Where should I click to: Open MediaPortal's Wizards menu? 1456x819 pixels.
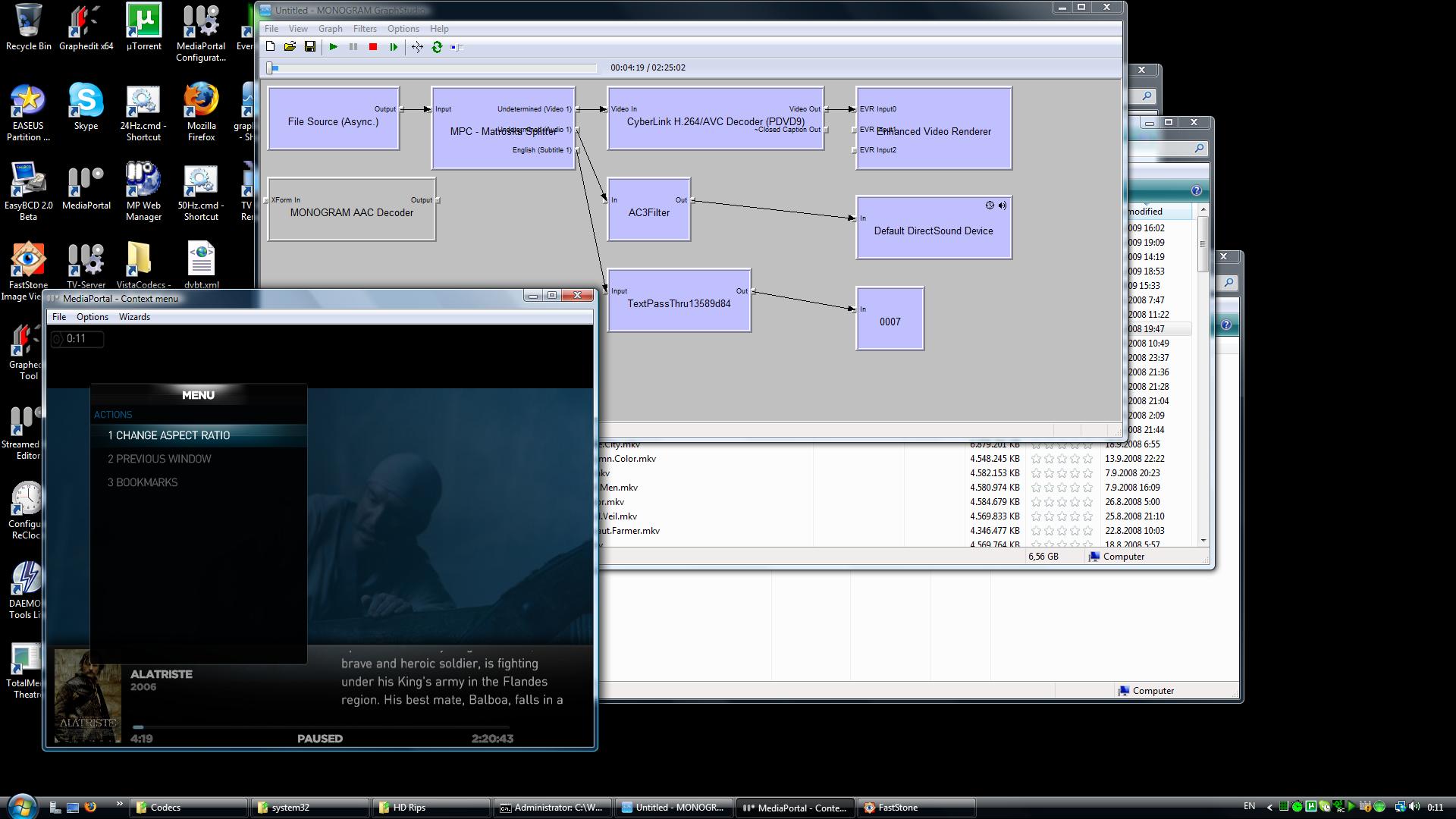pyautogui.click(x=134, y=317)
